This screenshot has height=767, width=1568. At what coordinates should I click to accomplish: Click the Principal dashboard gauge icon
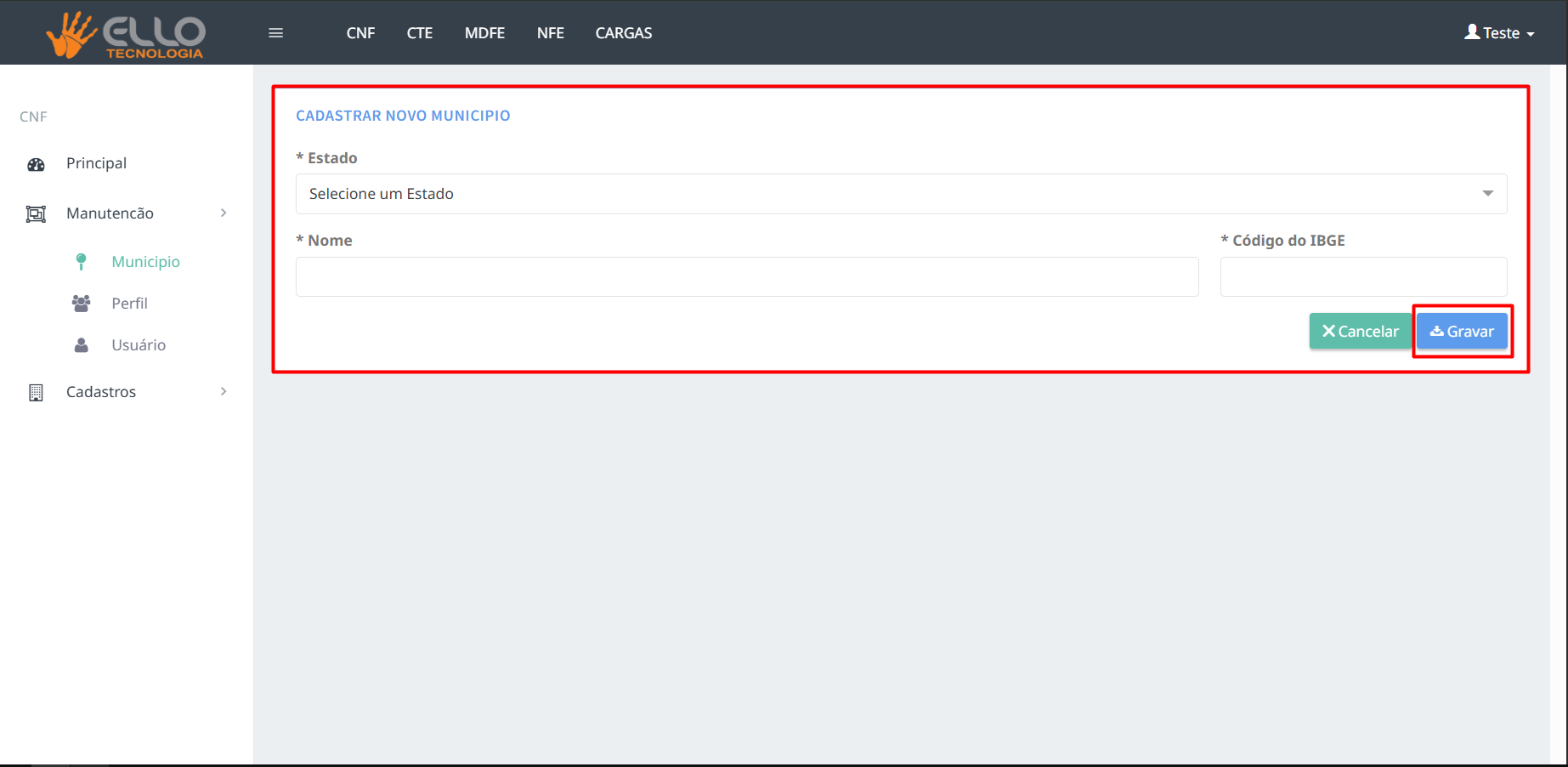36,164
